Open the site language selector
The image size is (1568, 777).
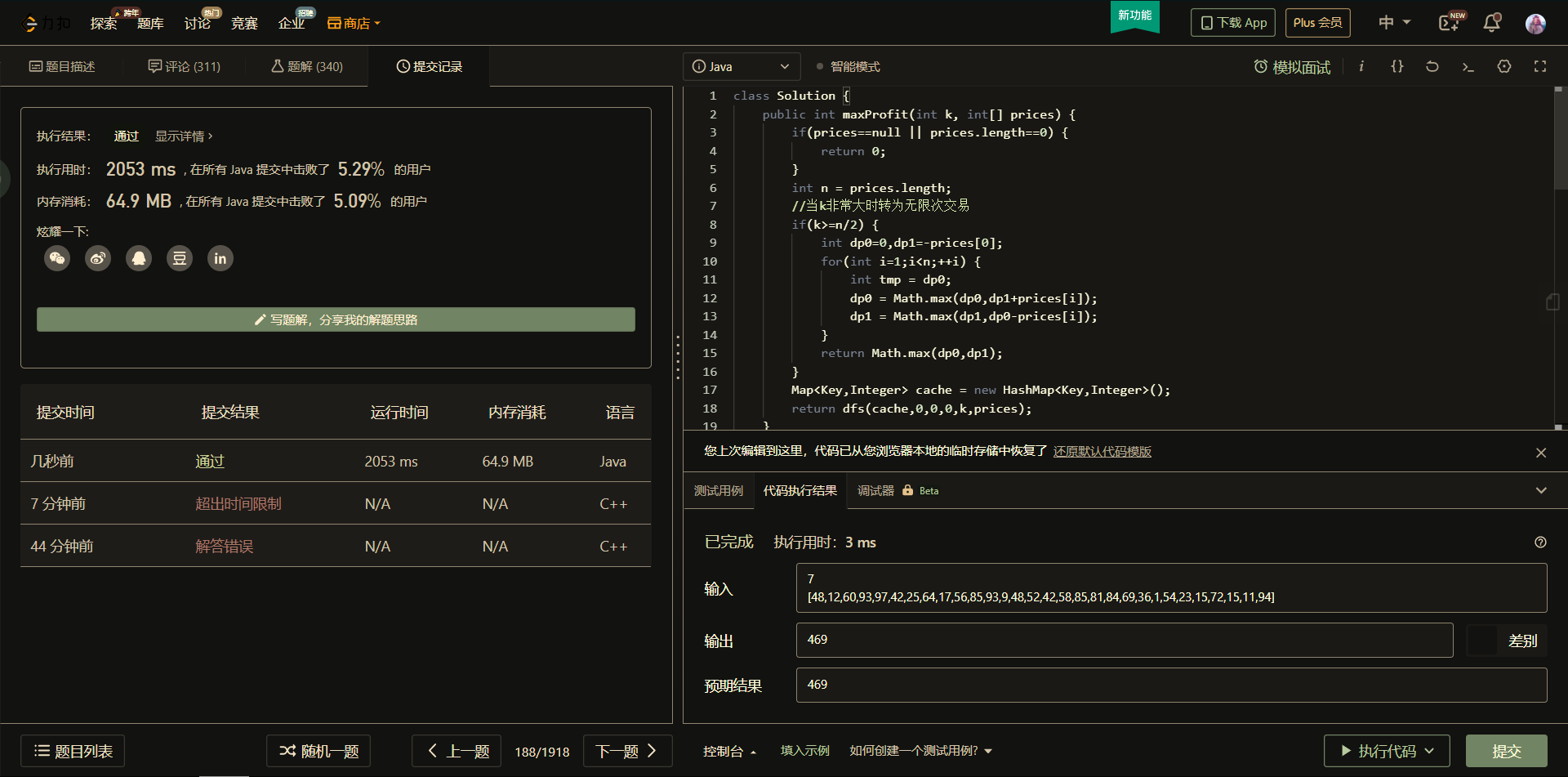[1394, 23]
